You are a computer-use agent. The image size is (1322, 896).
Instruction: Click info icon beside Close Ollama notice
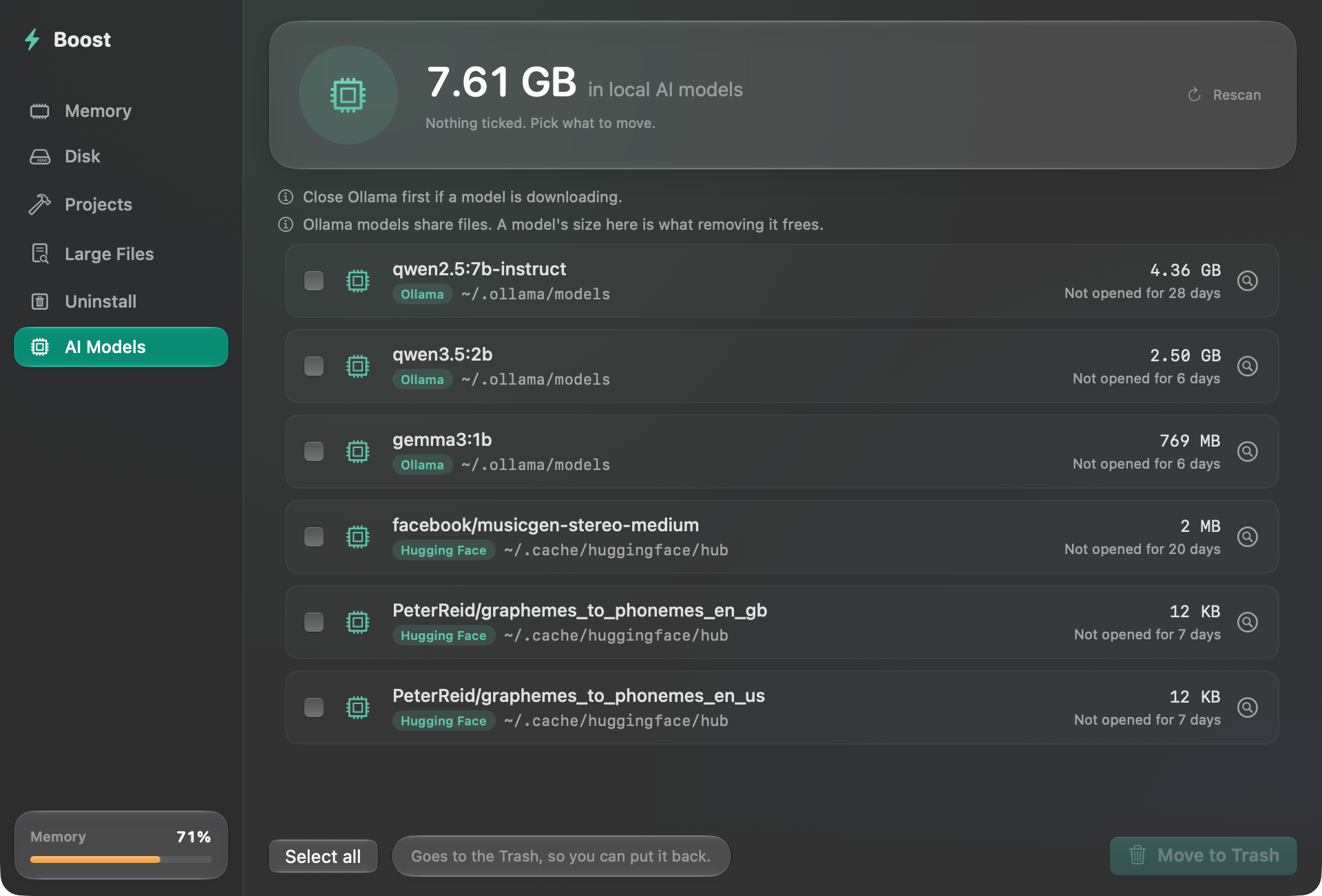[x=286, y=197]
